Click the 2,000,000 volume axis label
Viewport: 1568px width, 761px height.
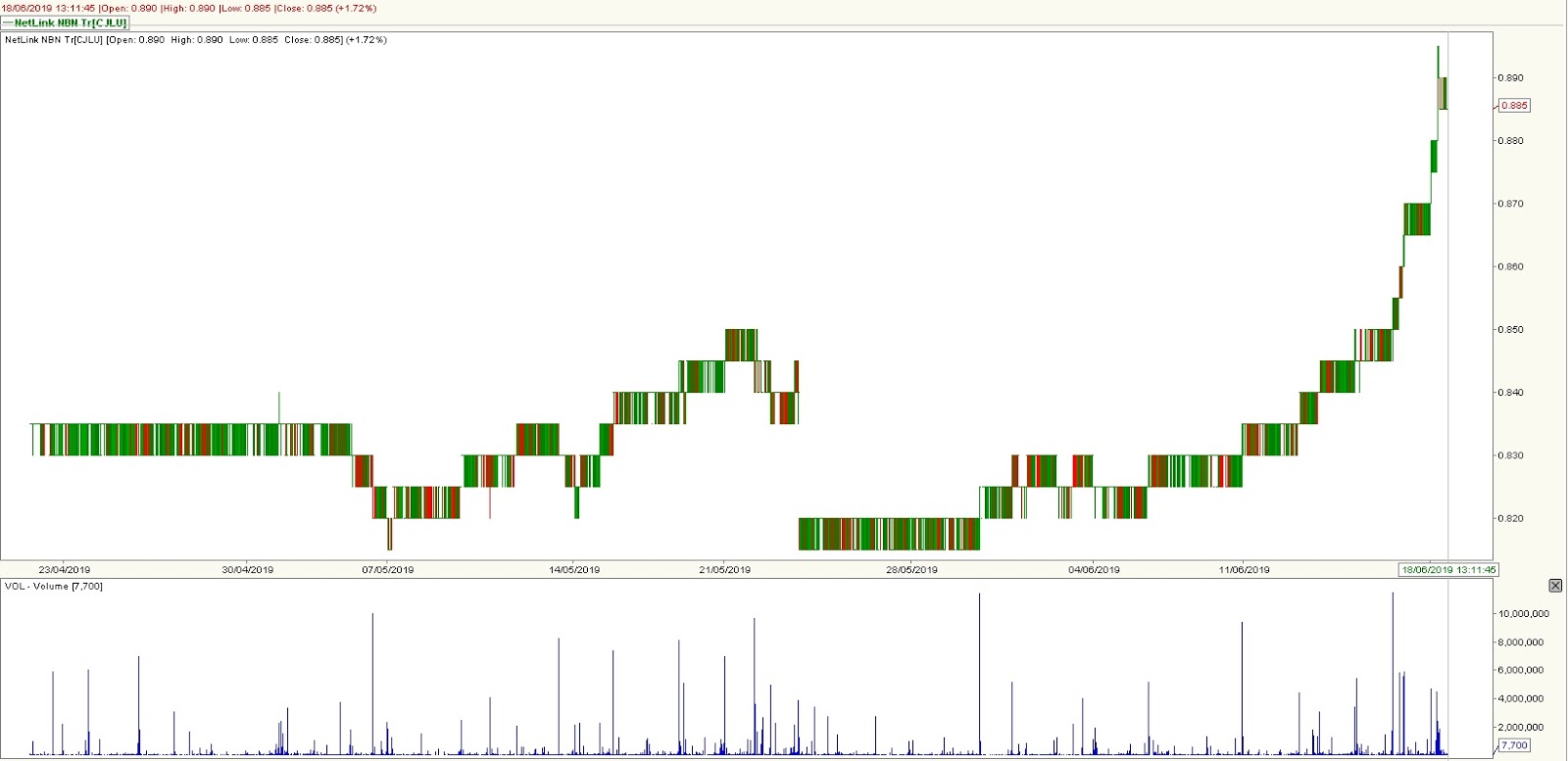[x=1521, y=728]
